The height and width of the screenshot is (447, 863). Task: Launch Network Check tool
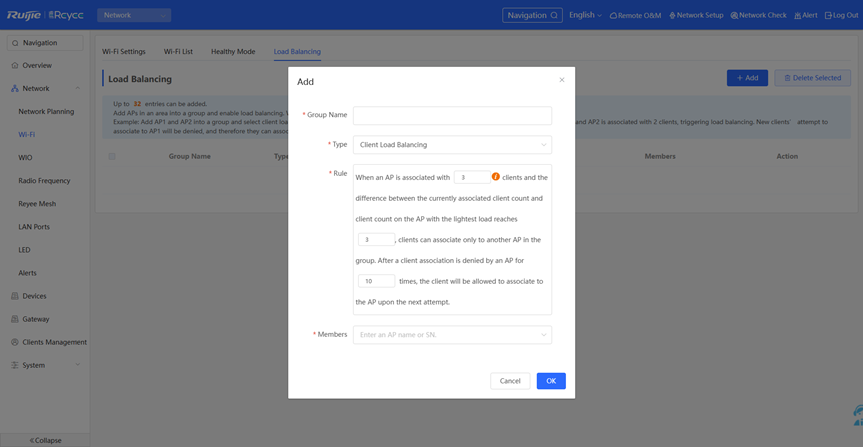[759, 16]
